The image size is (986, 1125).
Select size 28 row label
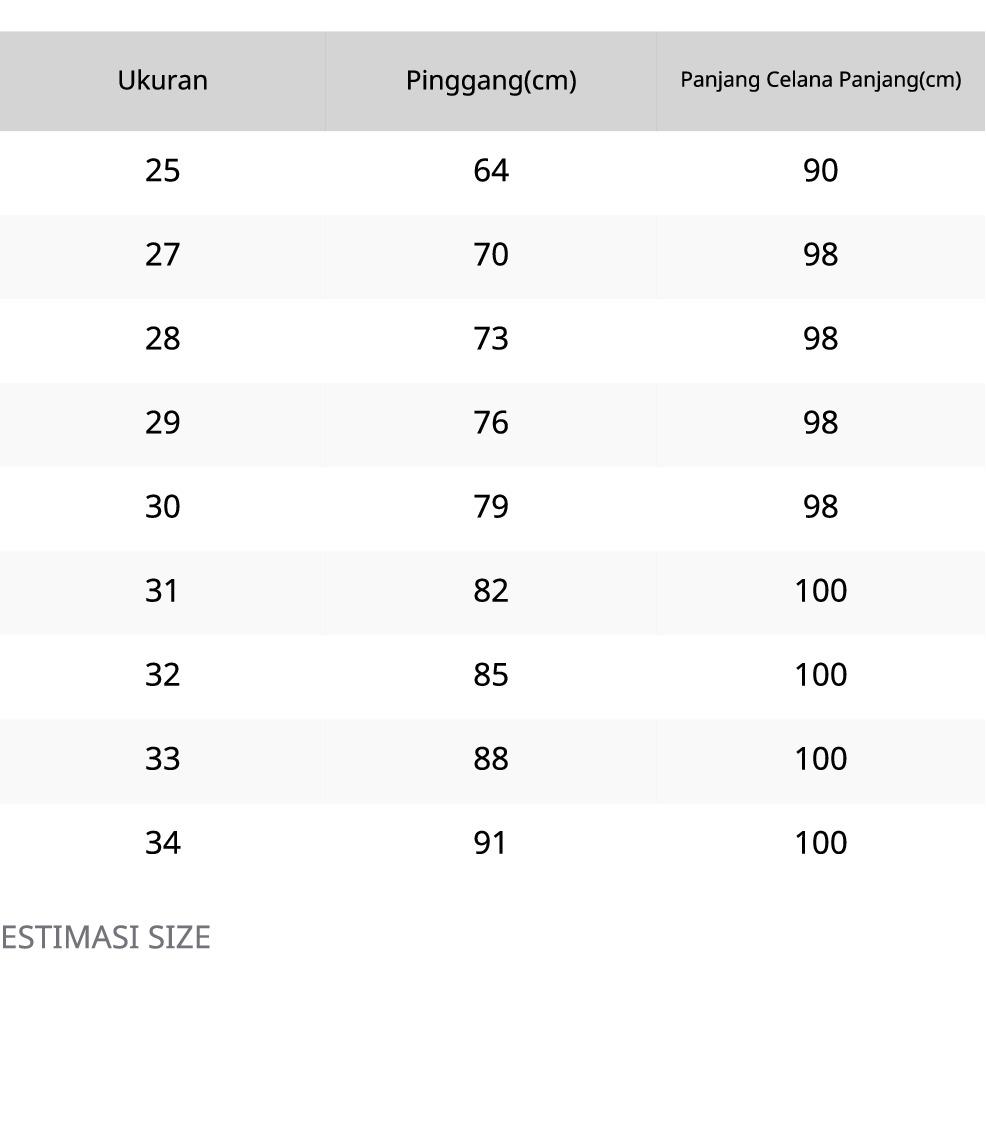[162, 339]
